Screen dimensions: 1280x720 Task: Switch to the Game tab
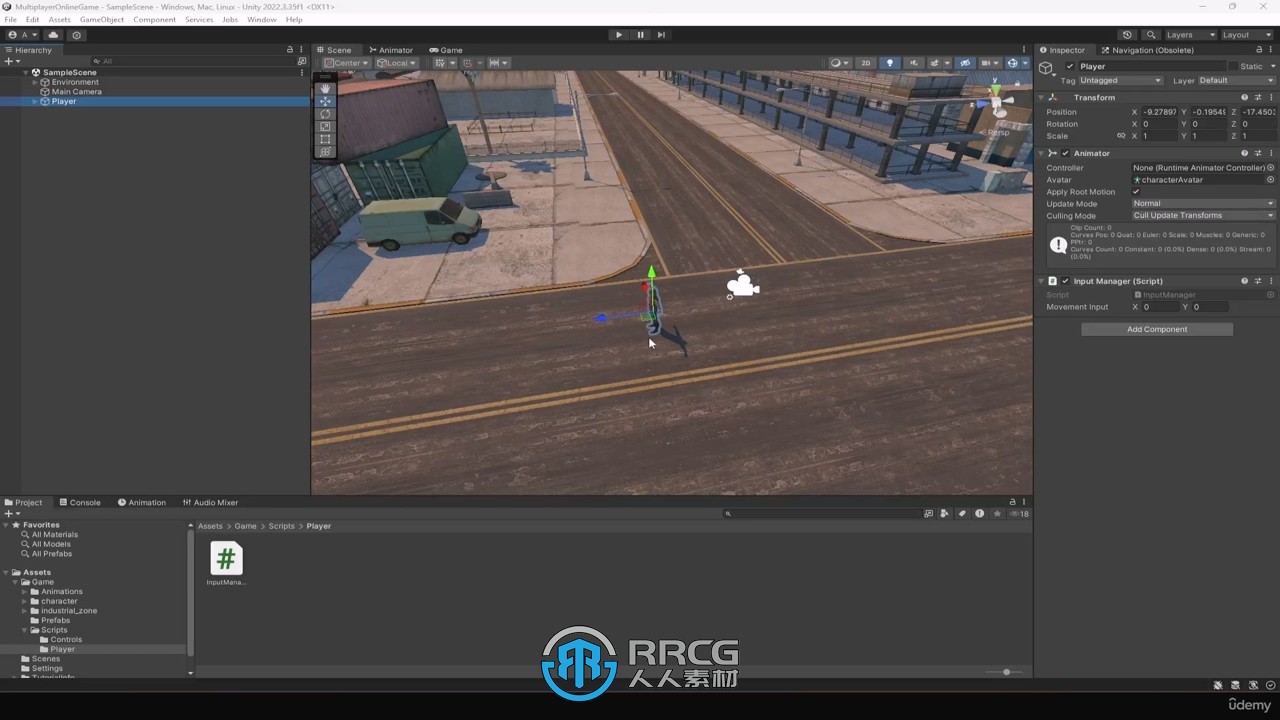click(446, 50)
